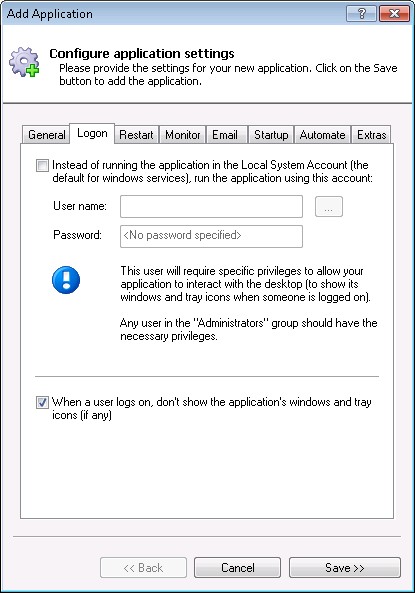This screenshot has width=415, height=593.
Task: Enable running application using this account
Action: 42,165
